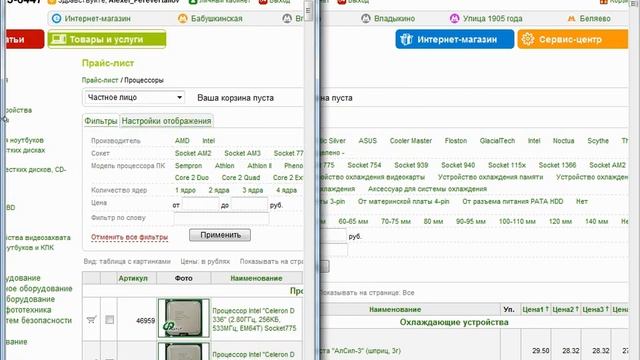Sort by Цена2 column header
640x360 pixels.
pyautogui.click(x=566, y=309)
